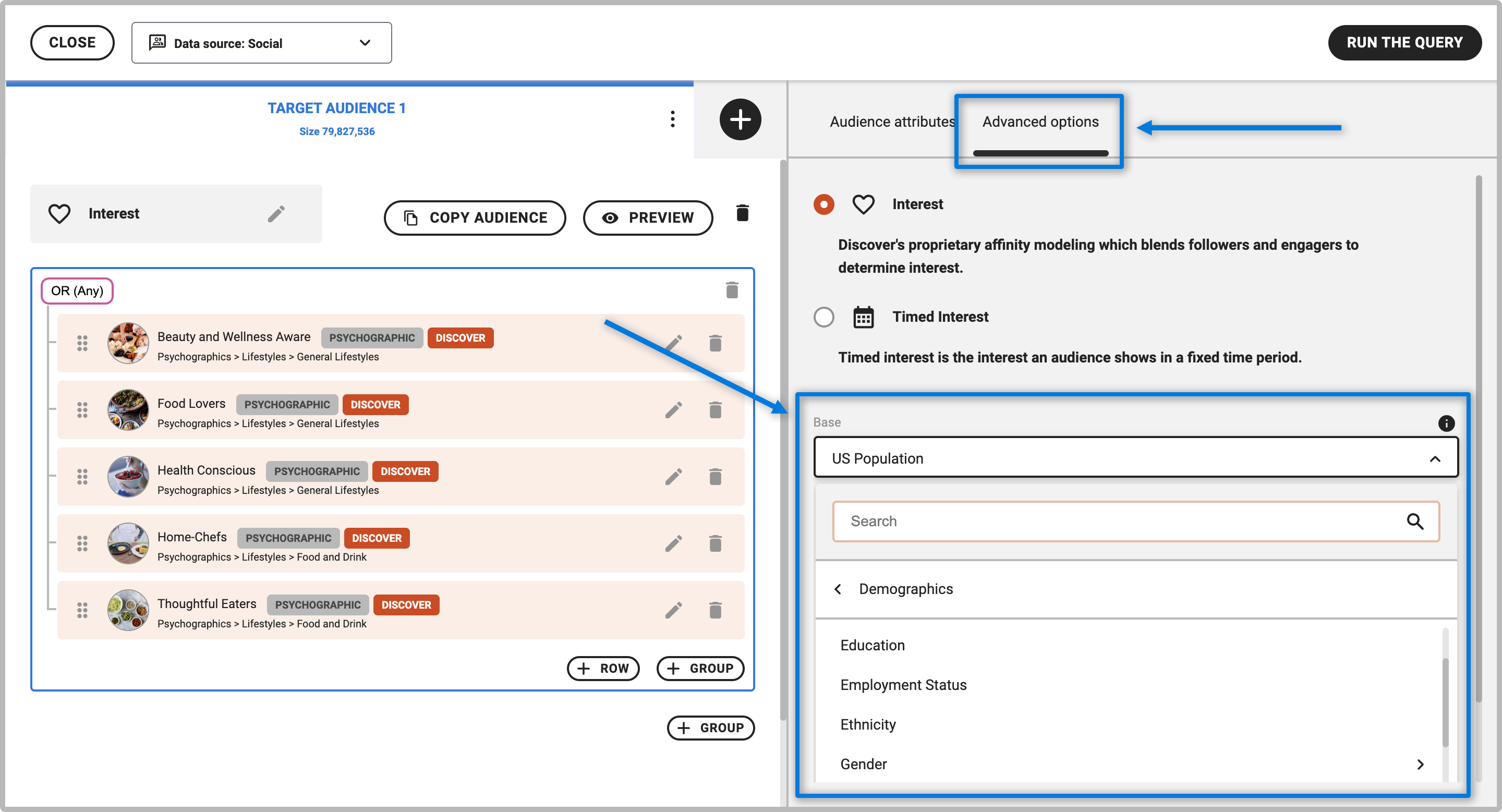The height and width of the screenshot is (812, 1502).
Task: Select the Interest radio button
Action: [823, 204]
